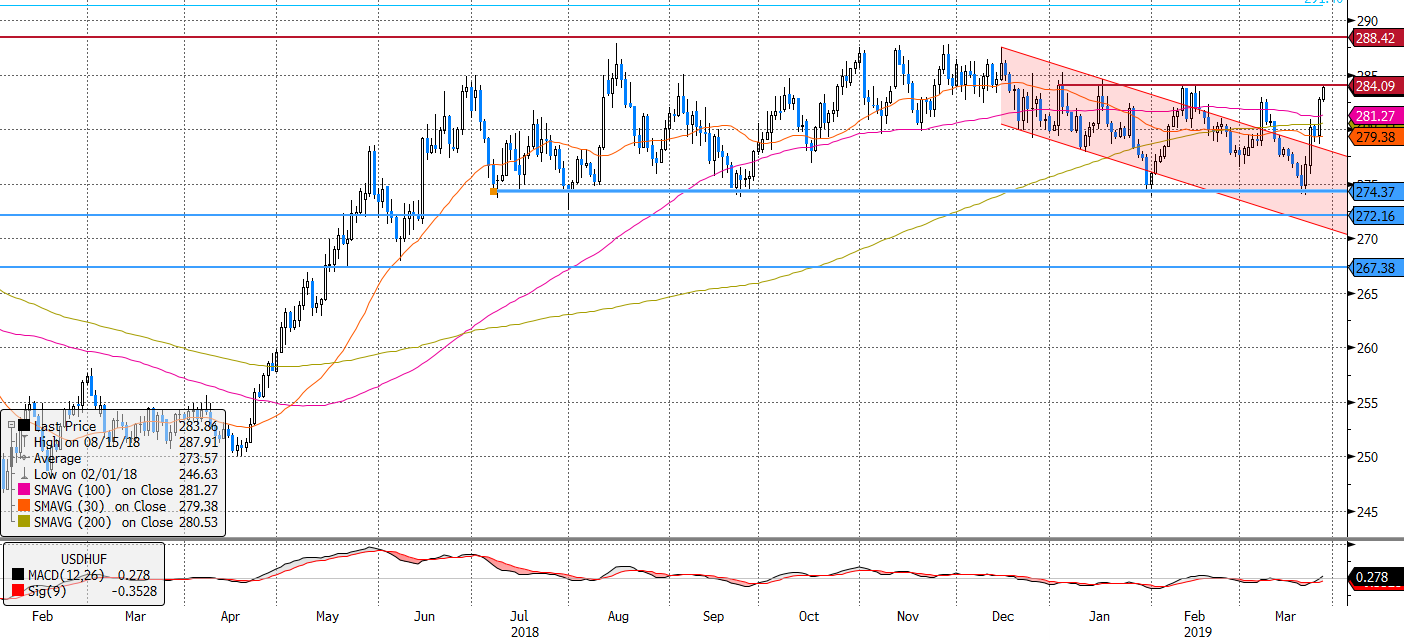
Task: Click the blue 267.38 support level label
Action: coord(1378,268)
